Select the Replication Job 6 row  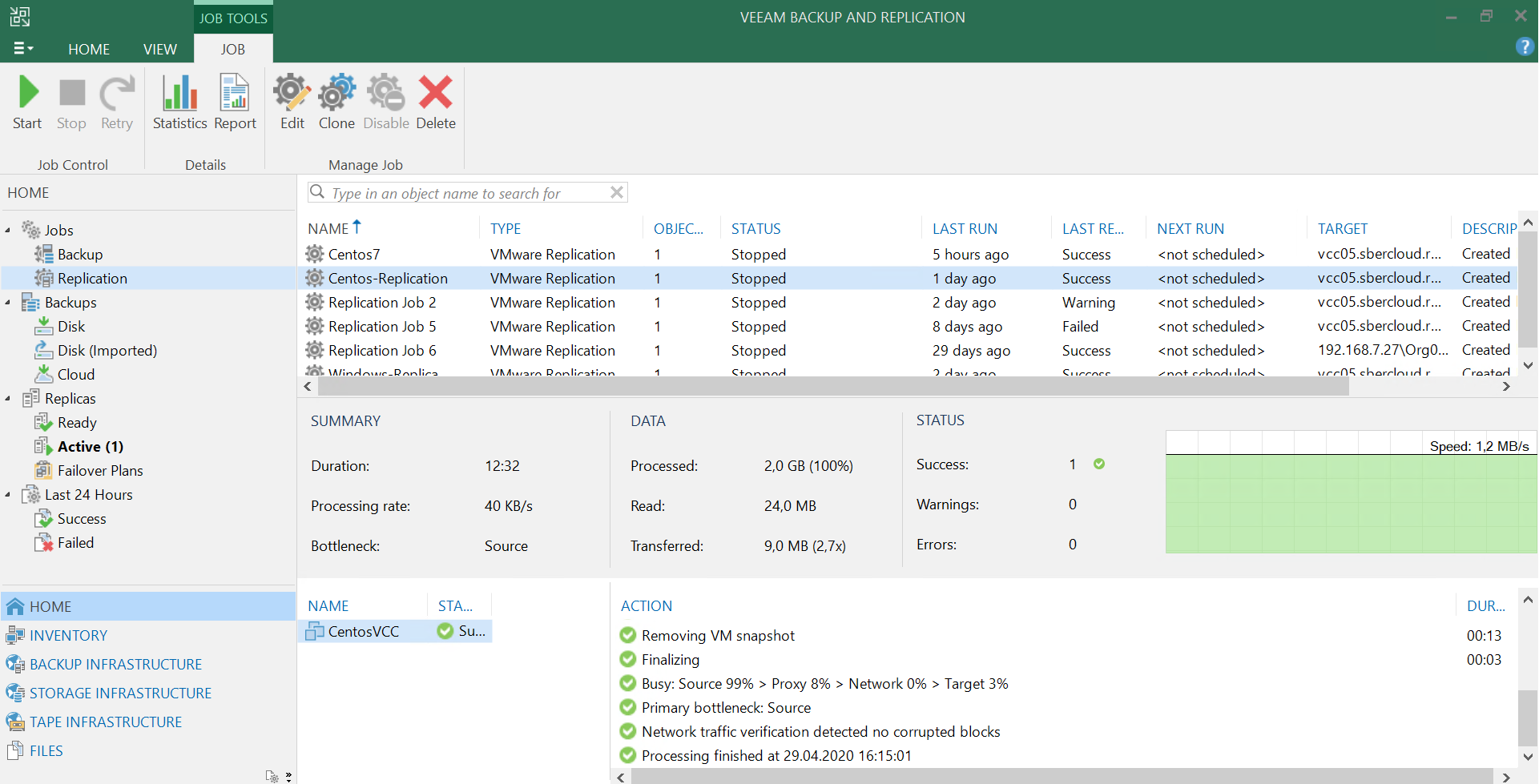907,351
